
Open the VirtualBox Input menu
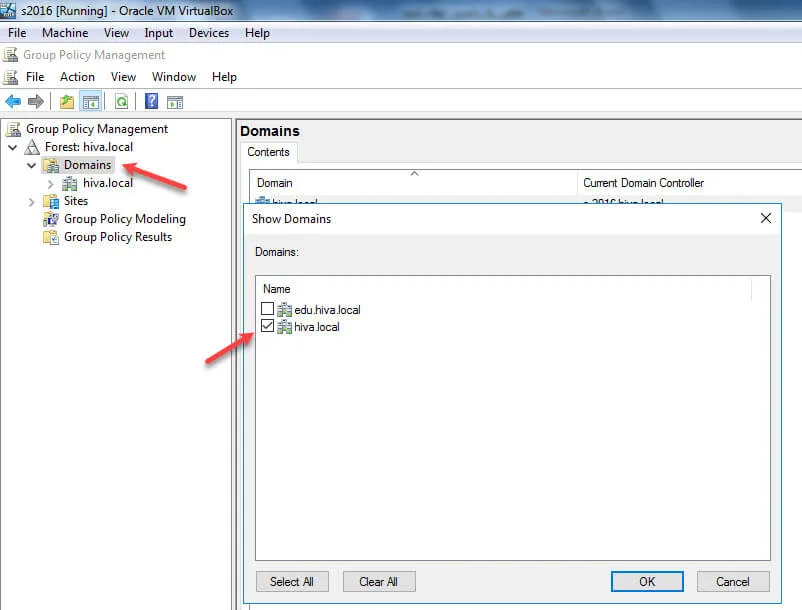click(159, 33)
